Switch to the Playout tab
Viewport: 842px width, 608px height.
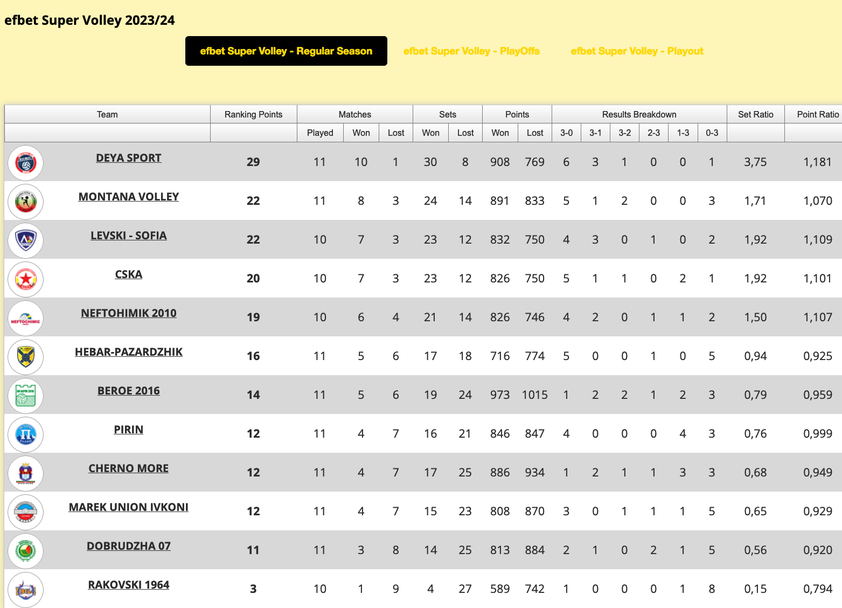[x=637, y=51]
